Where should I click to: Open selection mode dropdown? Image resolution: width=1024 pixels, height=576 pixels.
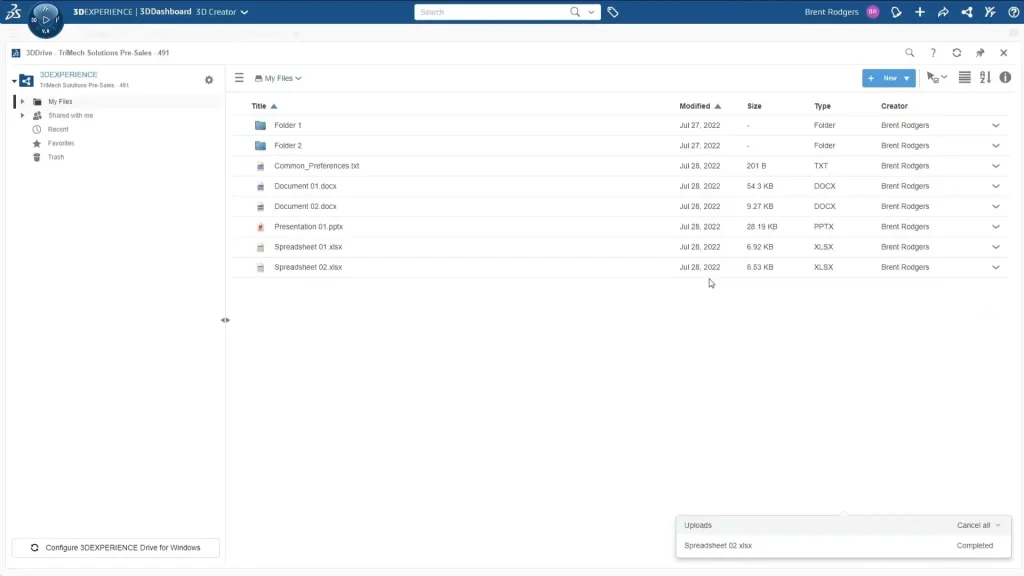pos(937,78)
